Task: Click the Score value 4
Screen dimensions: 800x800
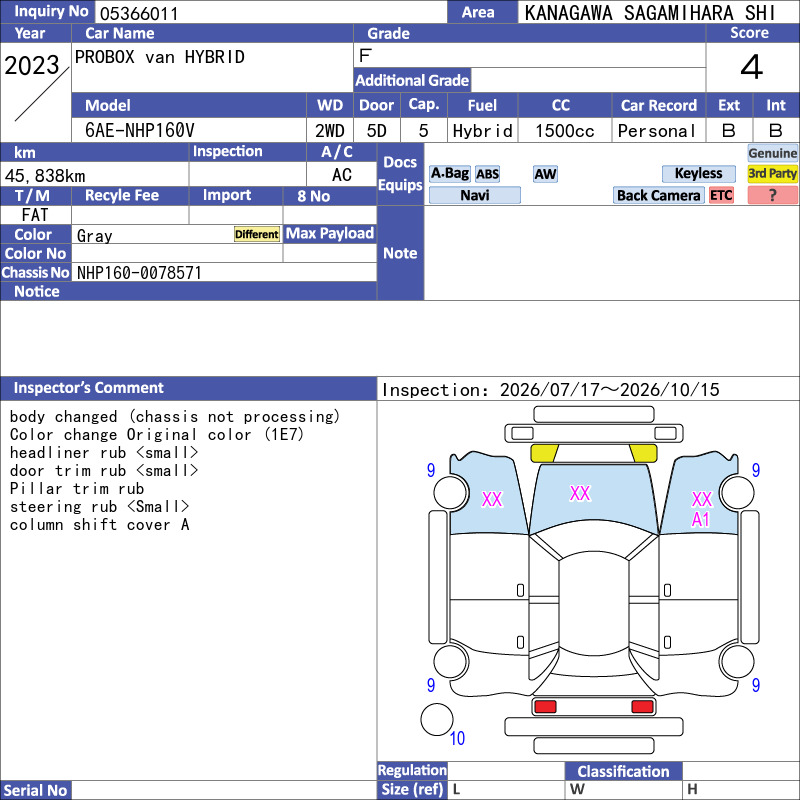Action: click(752, 67)
